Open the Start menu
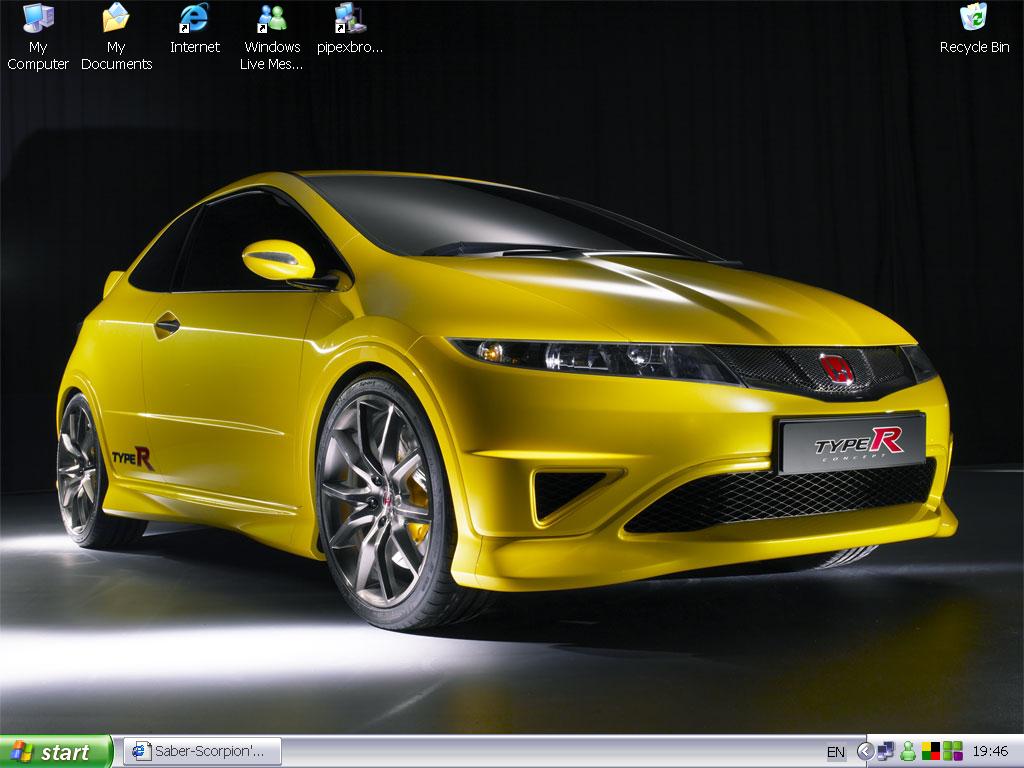This screenshot has width=1024, height=768. (x=57, y=752)
